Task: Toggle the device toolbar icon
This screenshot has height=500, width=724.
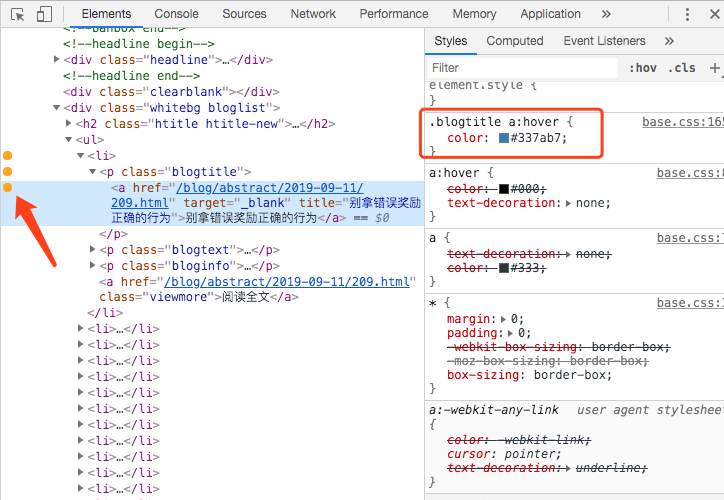Action: click(44, 14)
